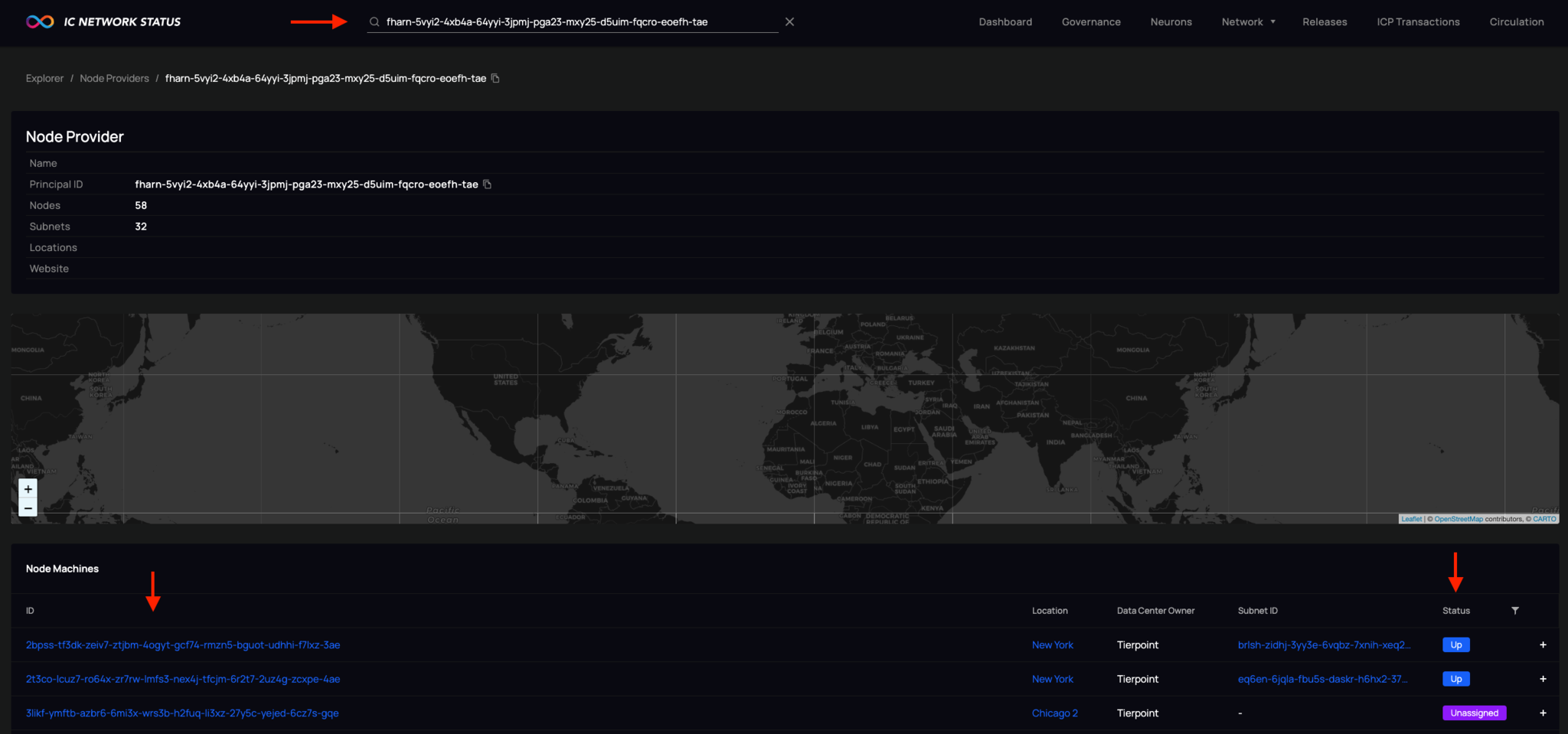Viewport: 1568px width, 734px height.
Task: Click the IC Network Status infinity logo
Action: [40, 21]
